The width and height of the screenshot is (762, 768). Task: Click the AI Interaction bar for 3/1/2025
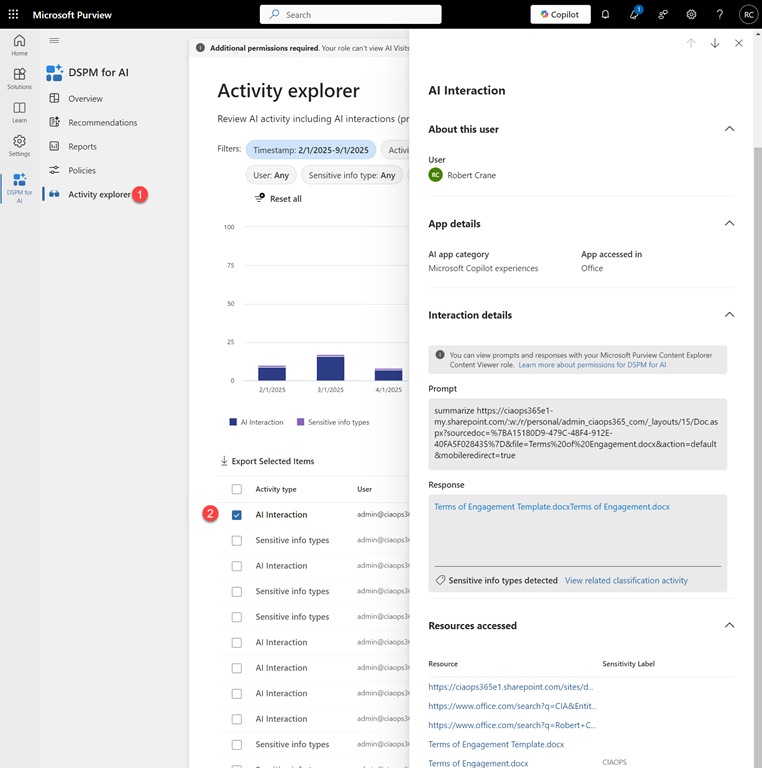(x=330, y=368)
